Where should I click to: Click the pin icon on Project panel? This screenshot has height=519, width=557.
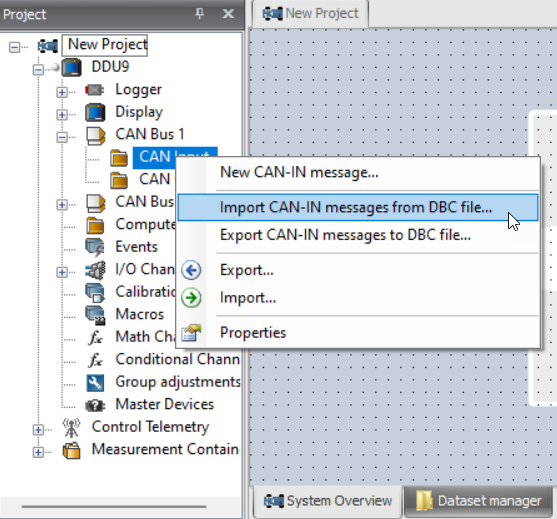tap(200, 14)
